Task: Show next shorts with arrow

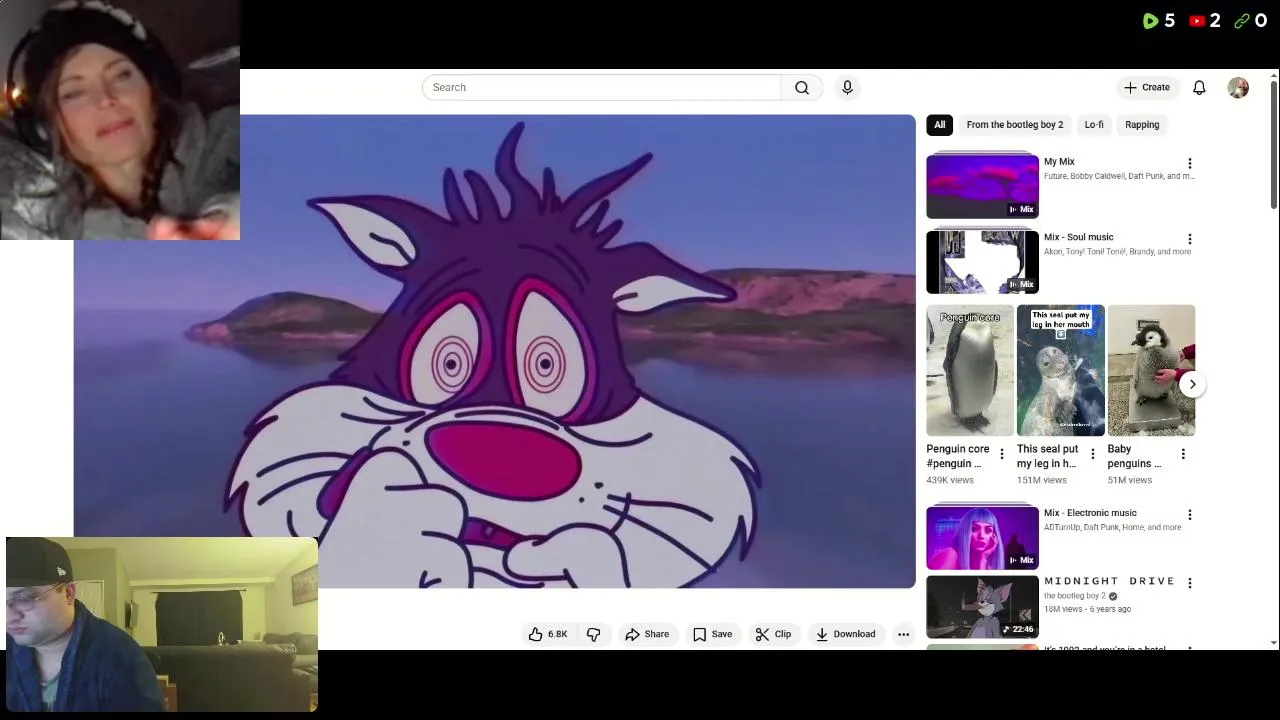Action: click(1192, 384)
